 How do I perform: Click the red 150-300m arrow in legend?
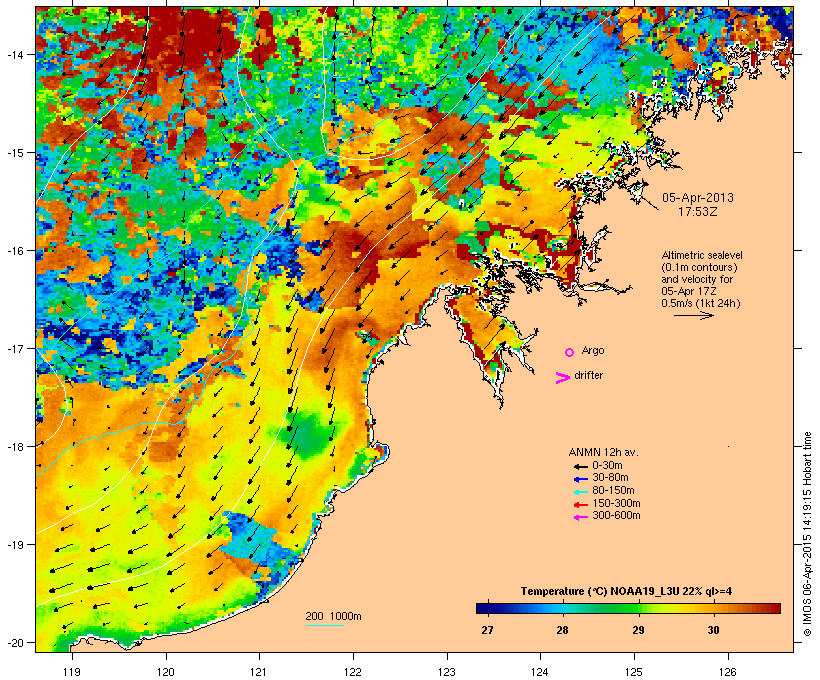click(x=580, y=504)
